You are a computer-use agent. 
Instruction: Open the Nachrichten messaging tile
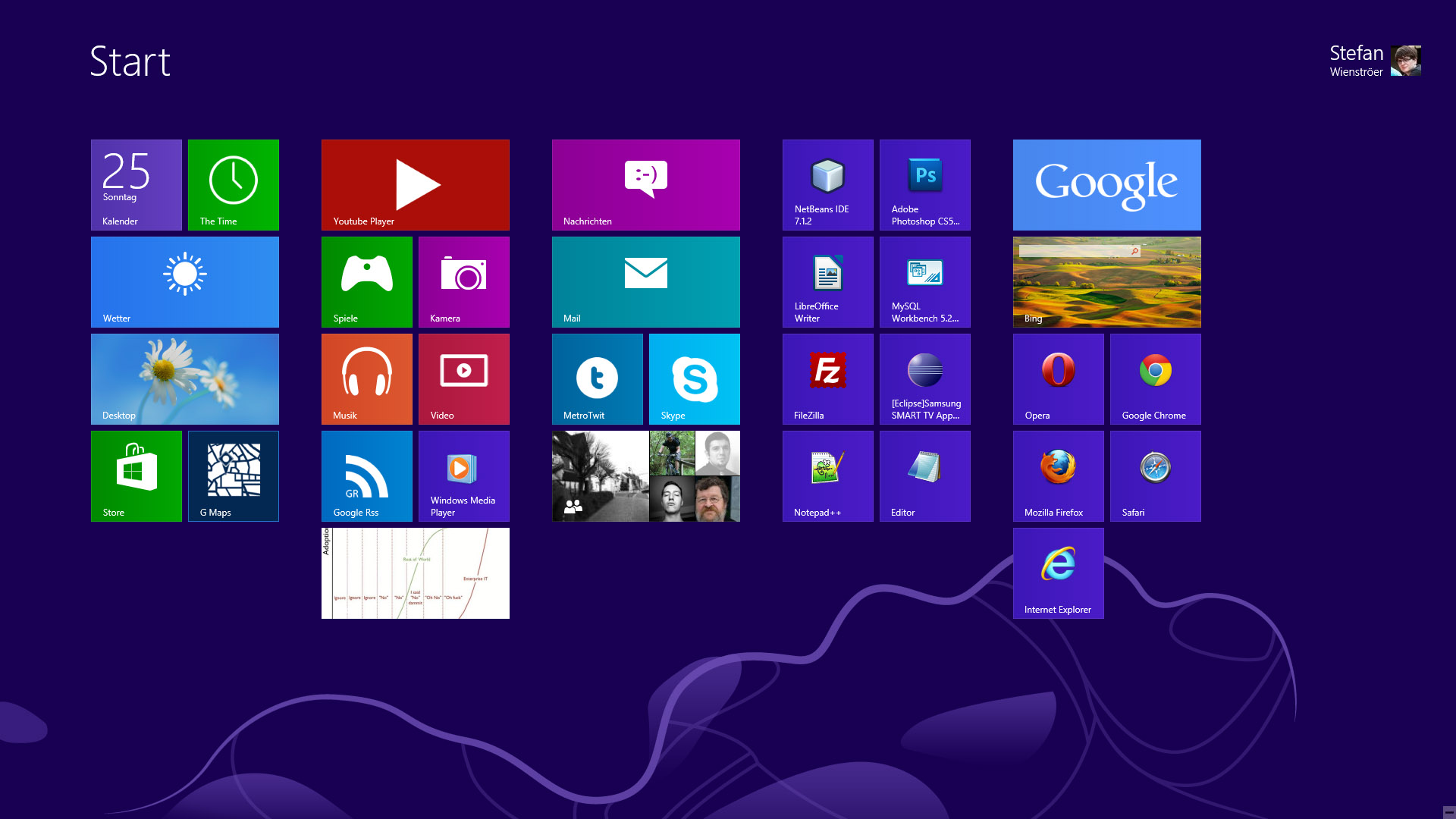[646, 185]
